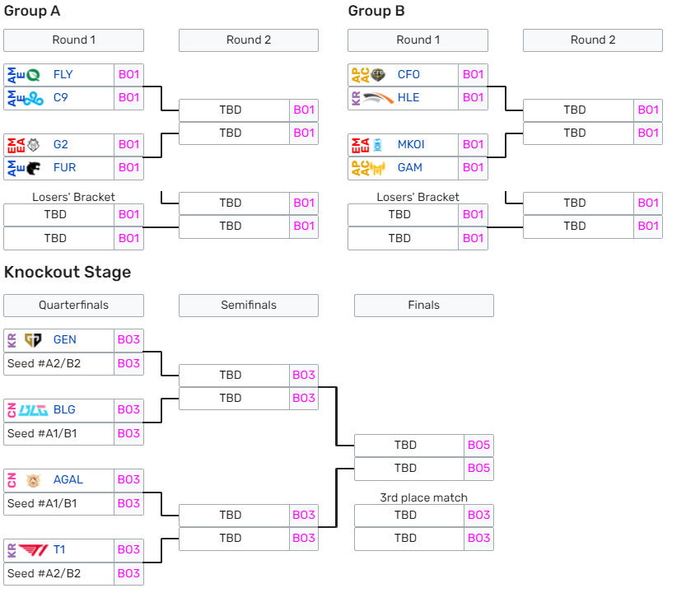This screenshot has height=593, width=700.
Task: Click first TBD slot in 3rd place match
Action: 405,515
